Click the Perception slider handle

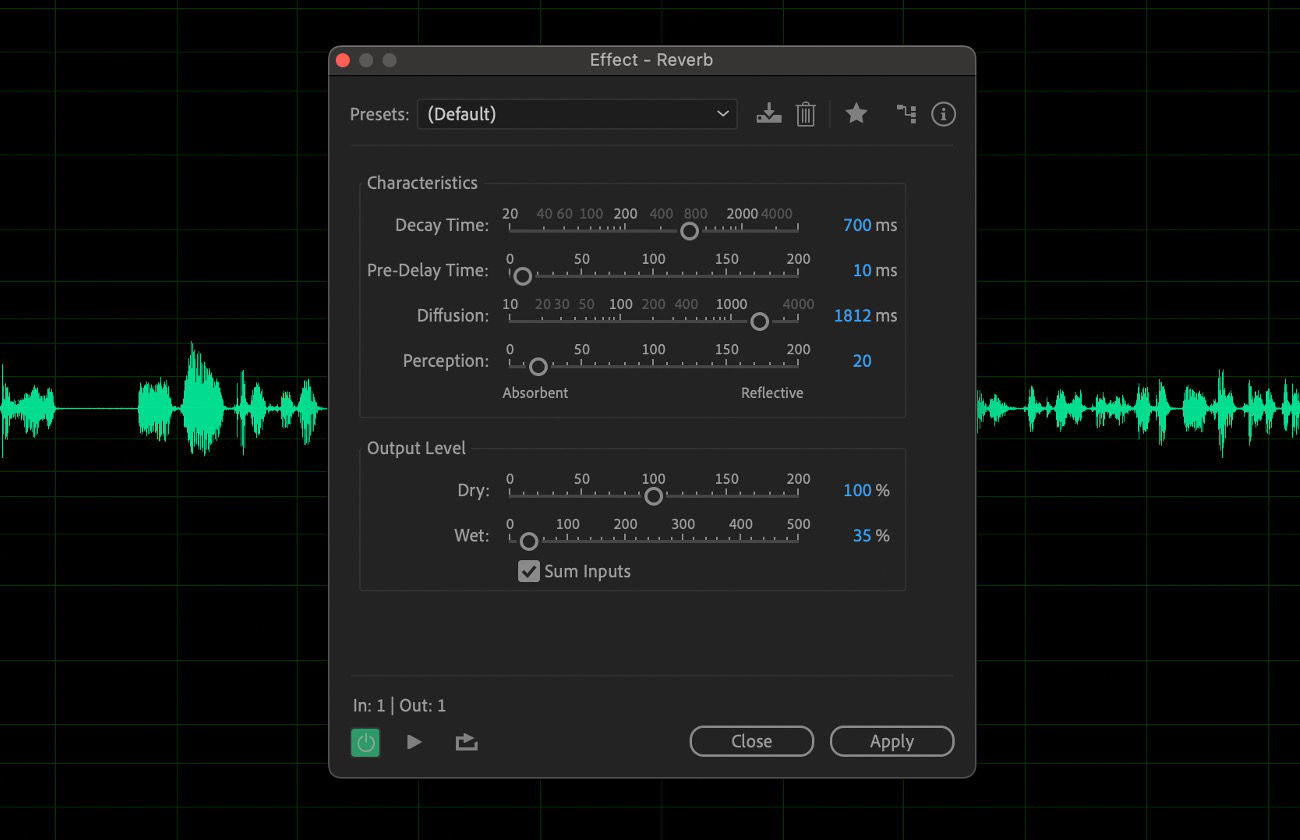[x=536, y=367]
